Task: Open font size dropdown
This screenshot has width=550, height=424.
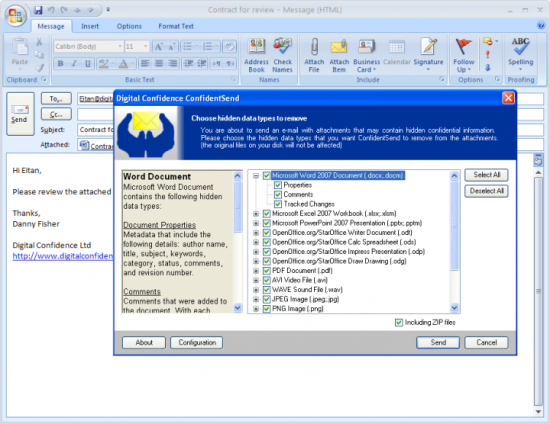Action: (x=145, y=46)
